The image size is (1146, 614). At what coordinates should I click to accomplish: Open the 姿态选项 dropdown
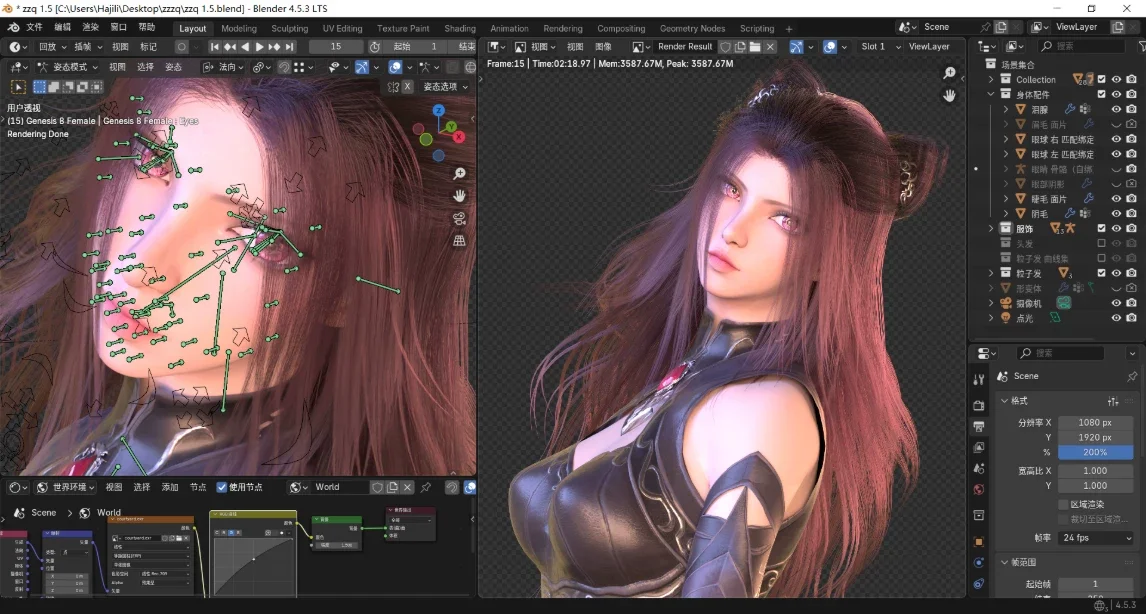[x=446, y=86]
